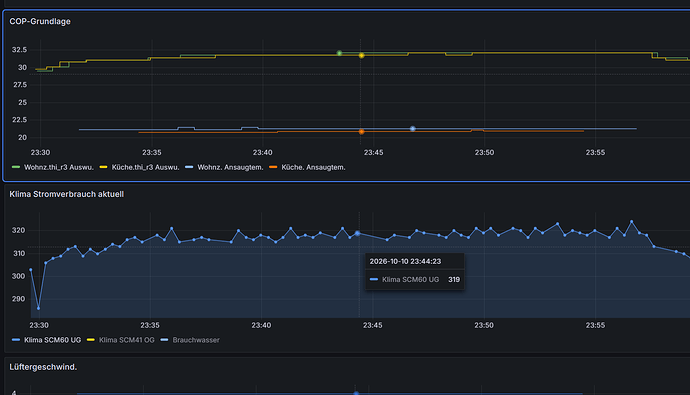
Task: Click the green highlighted data point in COP-Grundlage
Action: pyautogui.click(x=339, y=53)
